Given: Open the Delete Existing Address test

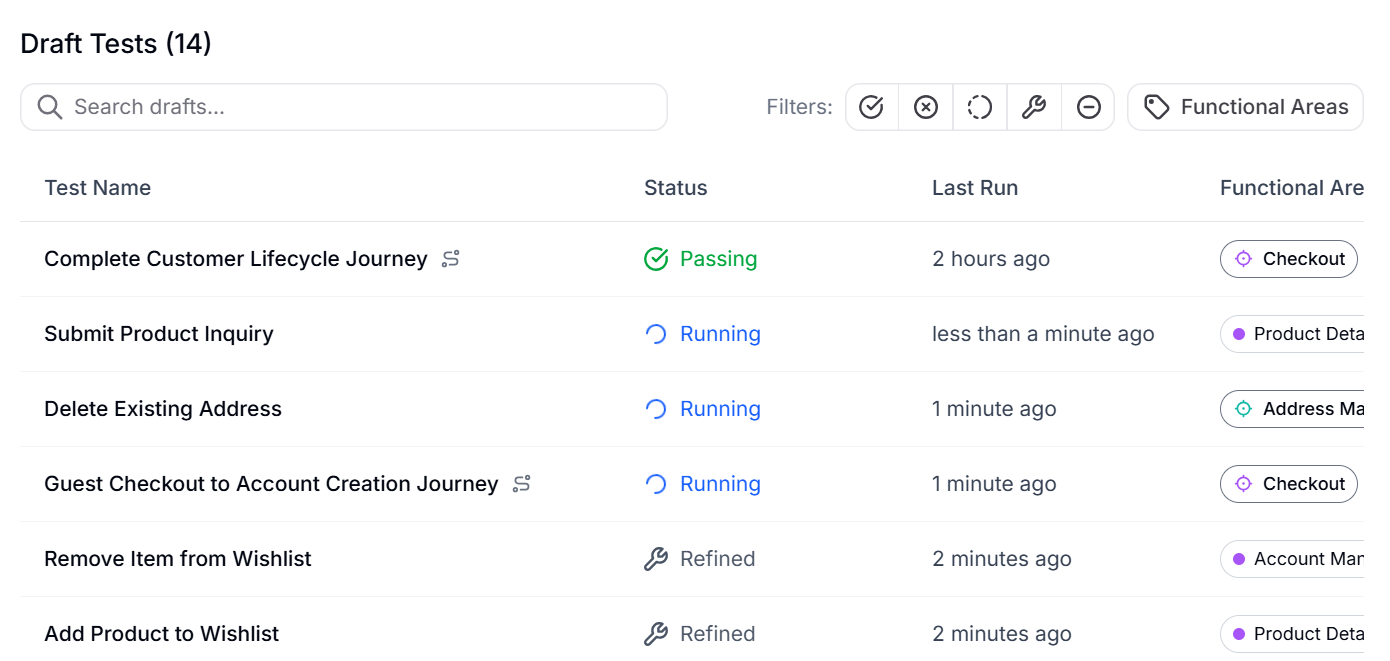Looking at the screenshot, I should pos(163,409).
